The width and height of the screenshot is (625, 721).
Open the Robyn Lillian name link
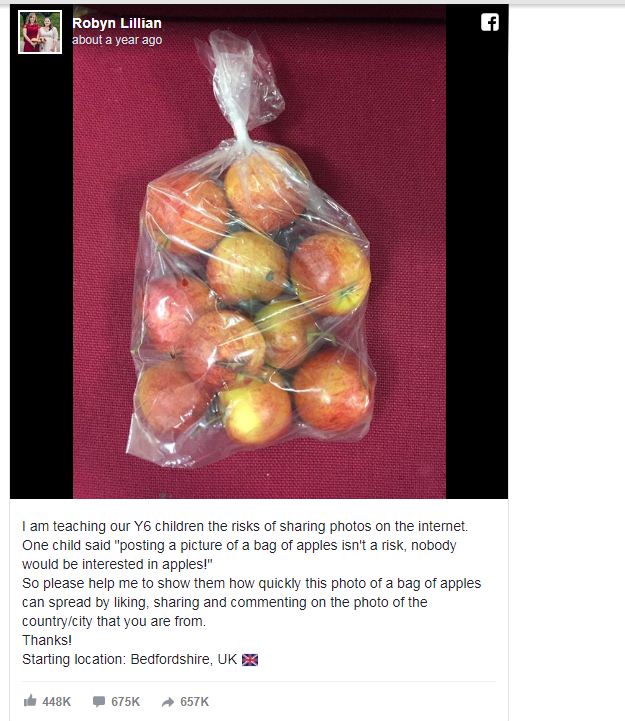[x=117, y=23]
